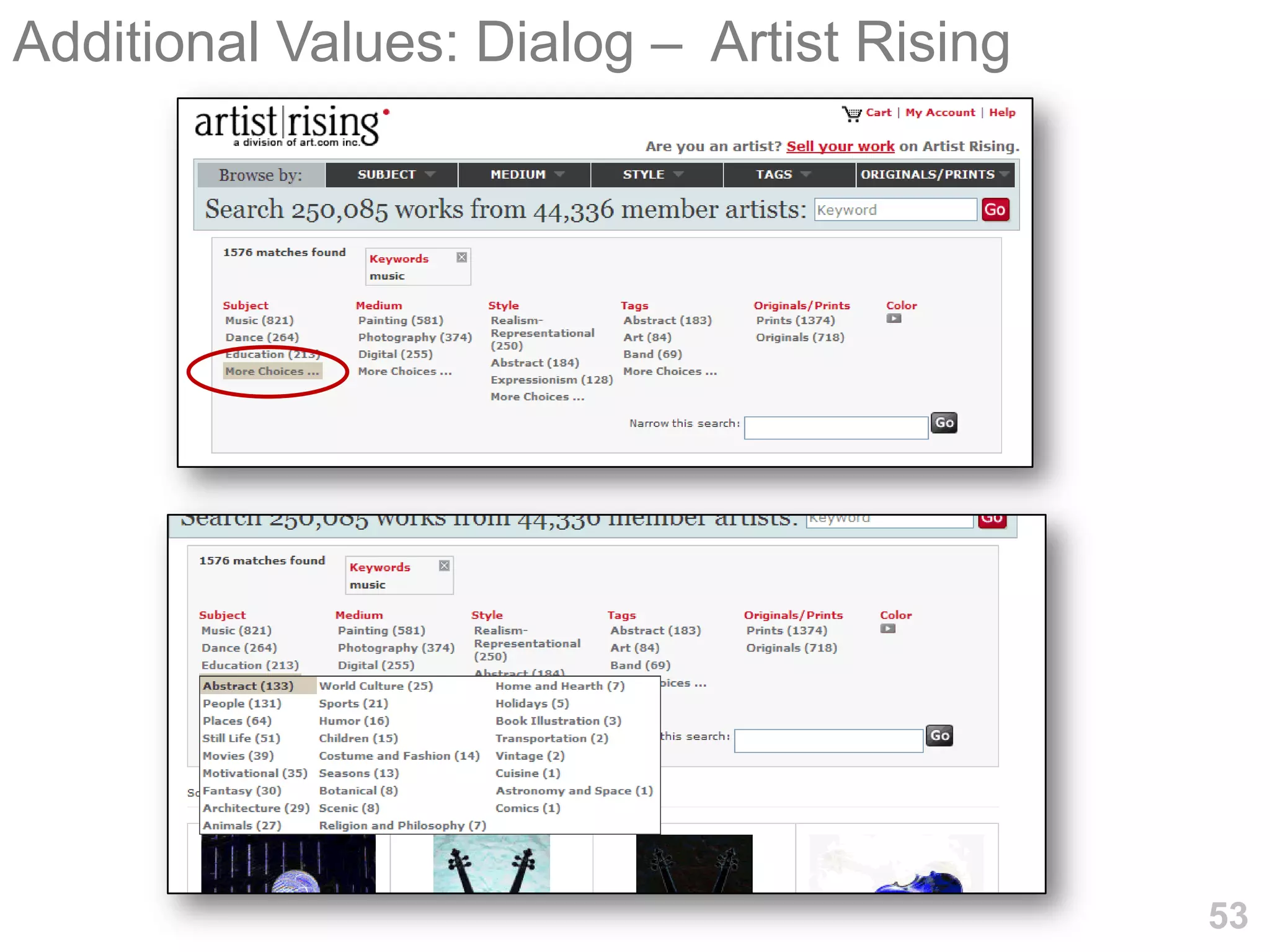Open Tags More Choices in top screenshot
The image size is (1270, 952).
[670, 371]
